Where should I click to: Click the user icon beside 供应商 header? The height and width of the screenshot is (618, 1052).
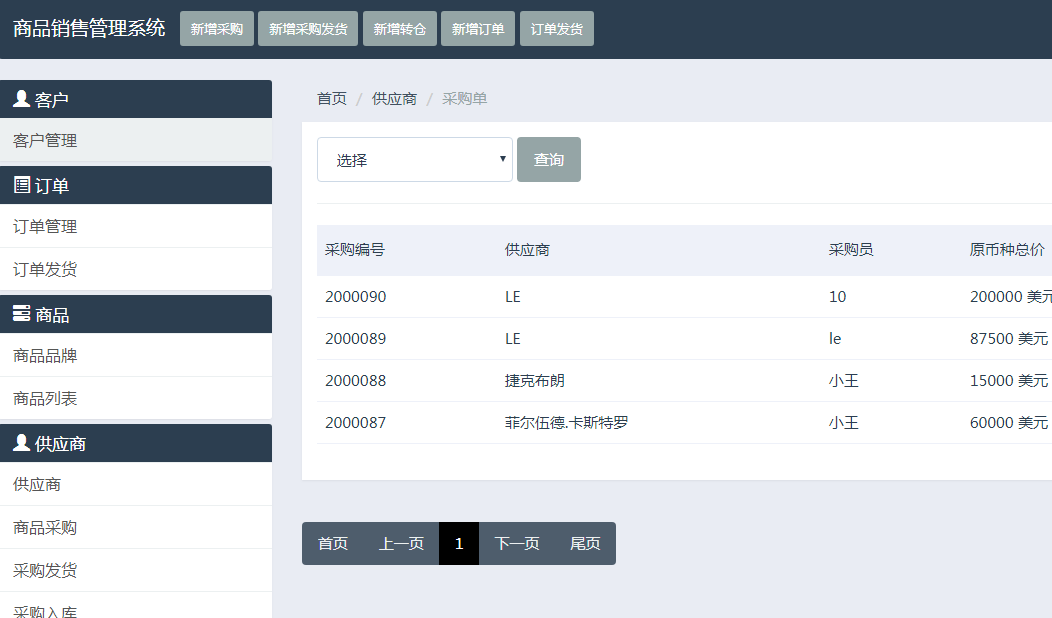(21, 443)
